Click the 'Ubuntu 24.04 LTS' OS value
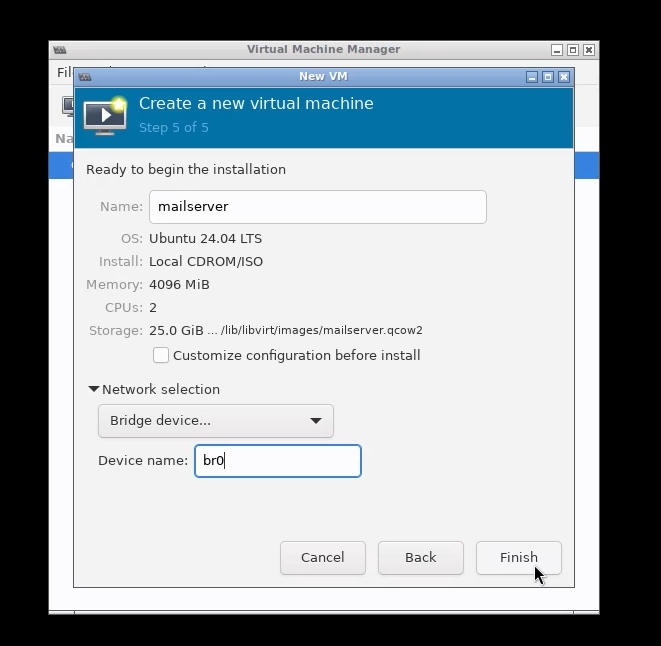 pos(205,239)
